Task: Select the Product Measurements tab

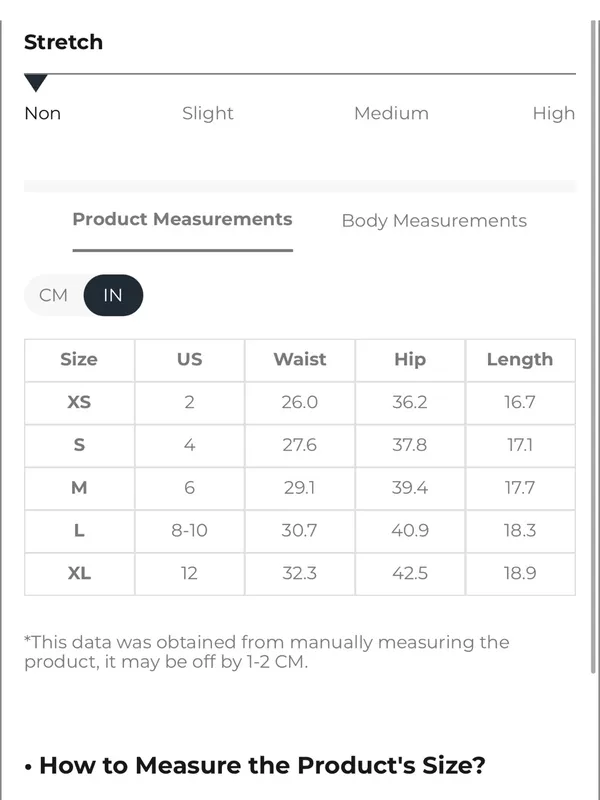Action: click(182, 219)
